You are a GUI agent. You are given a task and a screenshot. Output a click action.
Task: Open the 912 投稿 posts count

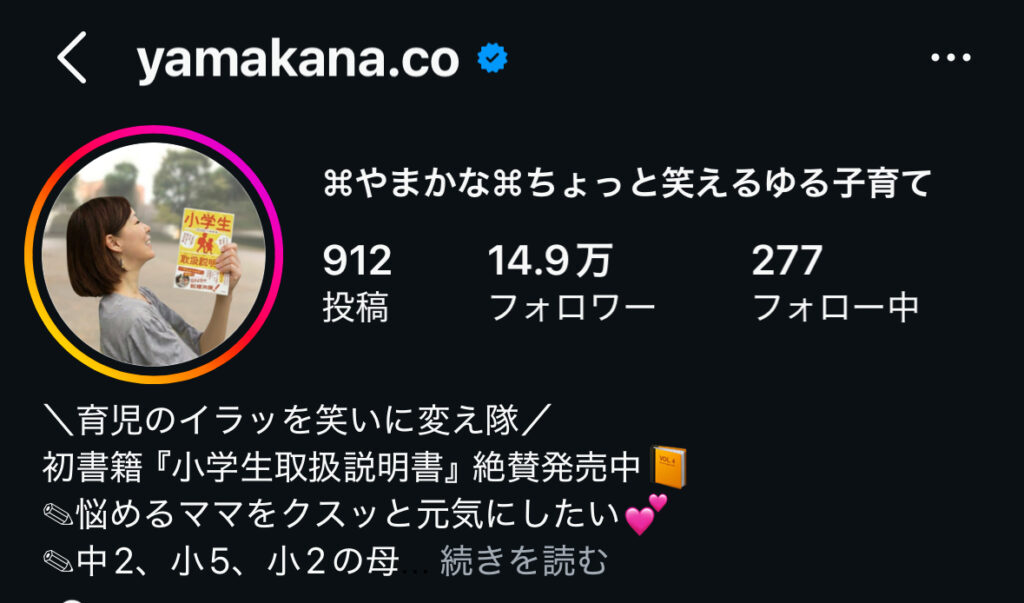(x=357, y=283)
